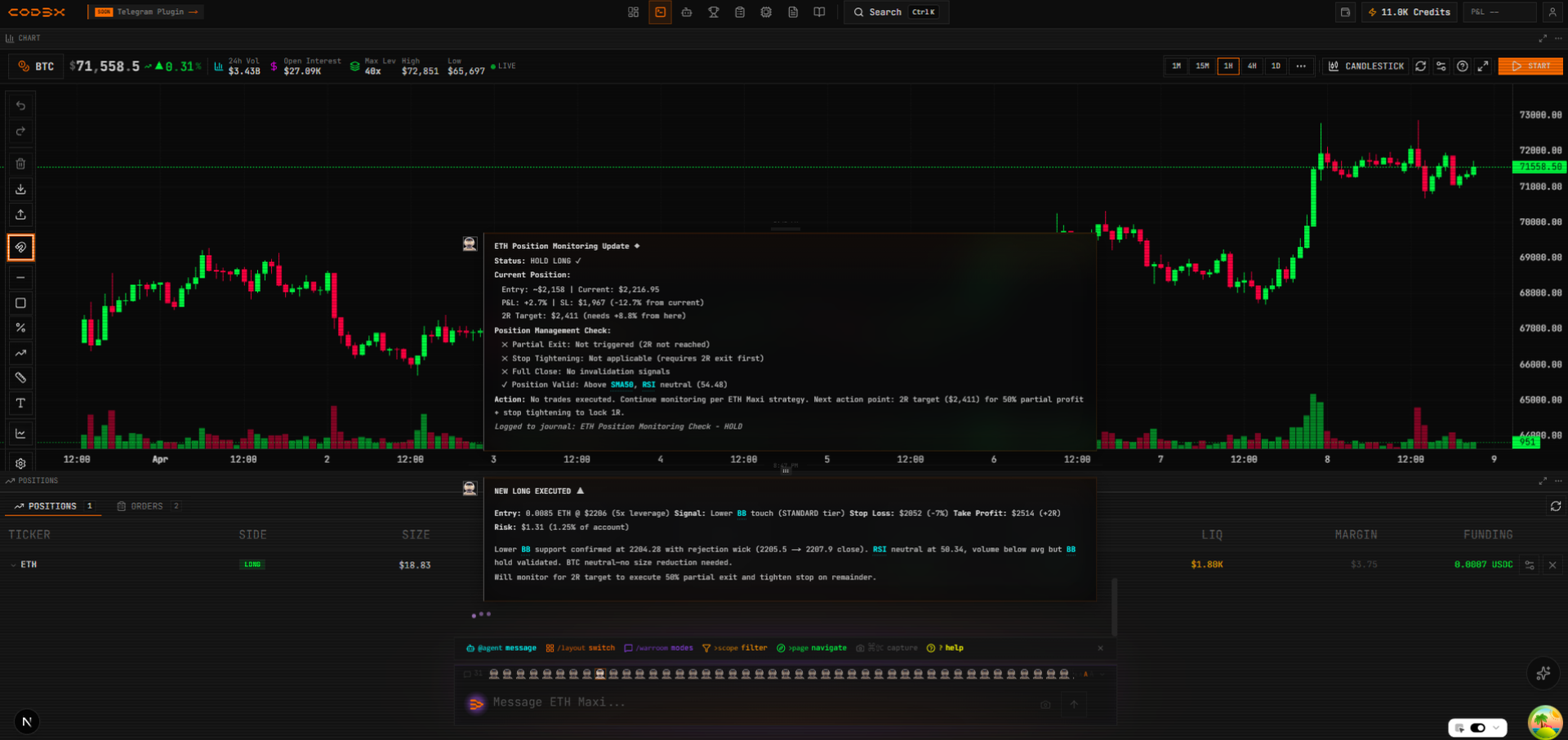
Task: Expand the ETH position row chevron
Action: (x=11, y=564)
